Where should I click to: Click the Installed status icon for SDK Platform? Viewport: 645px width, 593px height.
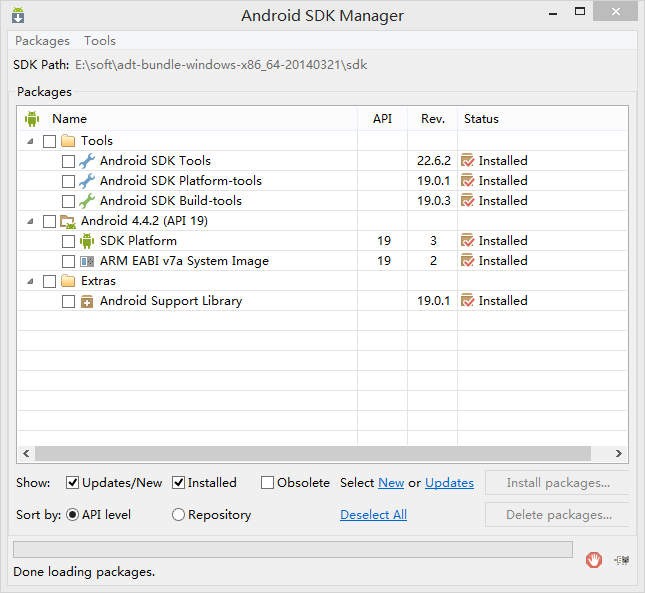pos(468,241)
